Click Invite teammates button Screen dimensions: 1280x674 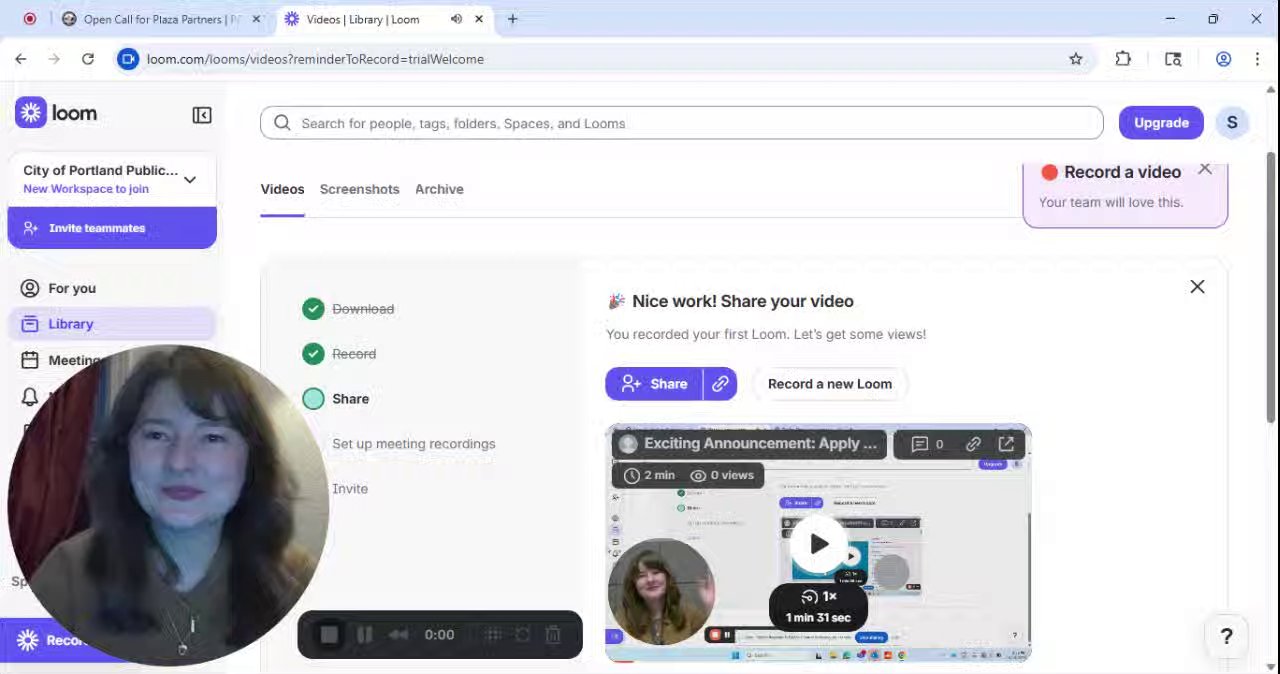(x=112, y=228)
